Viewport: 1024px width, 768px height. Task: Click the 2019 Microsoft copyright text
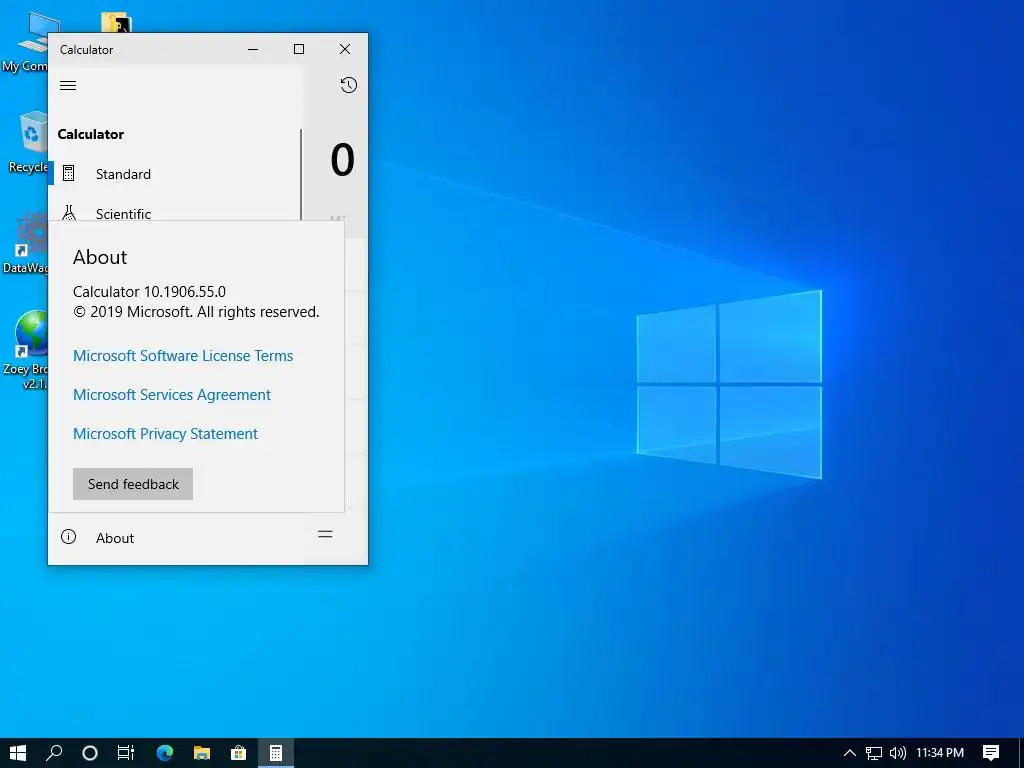tap(196, 312)
